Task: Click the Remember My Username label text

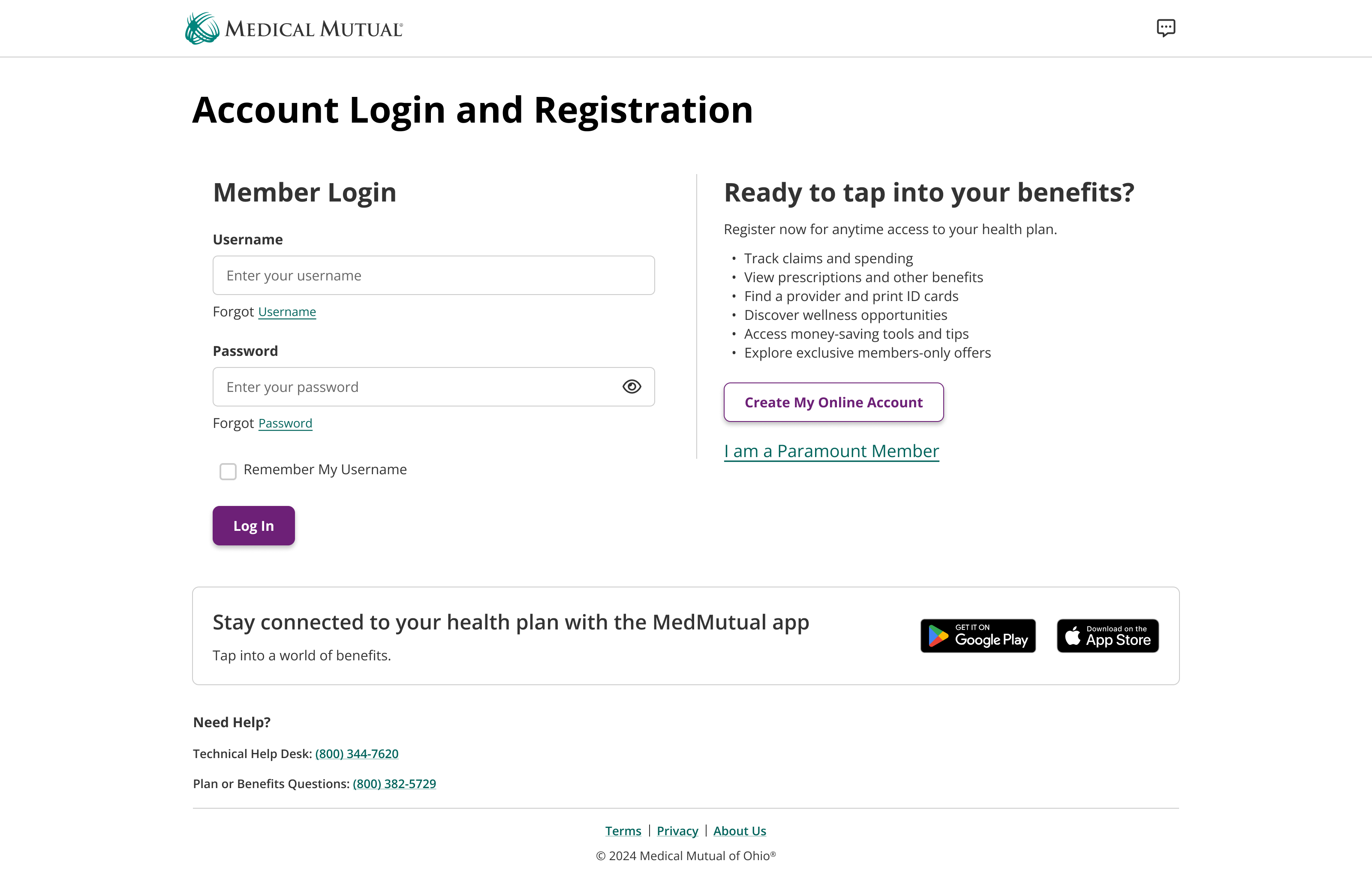Action: (x=325, y=470)
